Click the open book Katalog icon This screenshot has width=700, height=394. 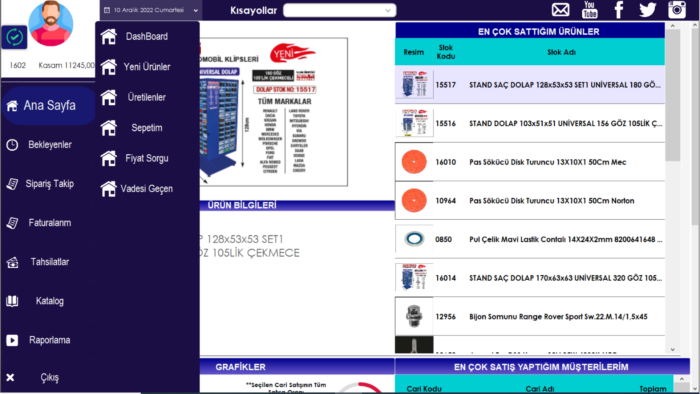point(12,301)
